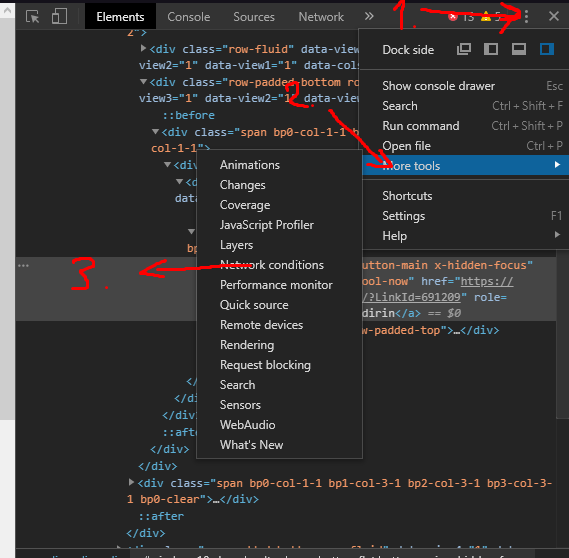Collapse the row-padded-bottom div node
This screenshot has height=558, width=569.
(143, 82)
